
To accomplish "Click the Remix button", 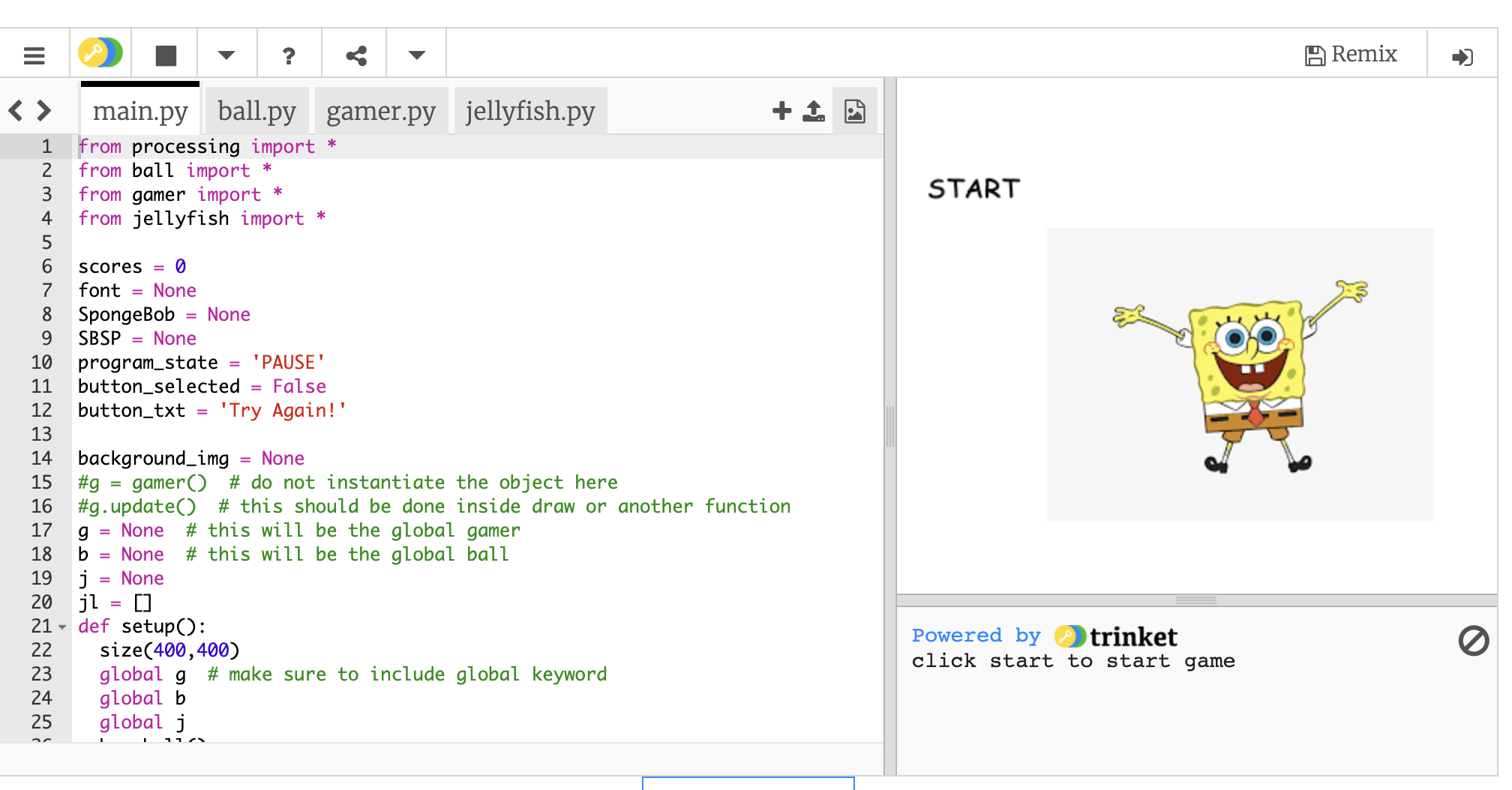I will tap(1351, 55).
